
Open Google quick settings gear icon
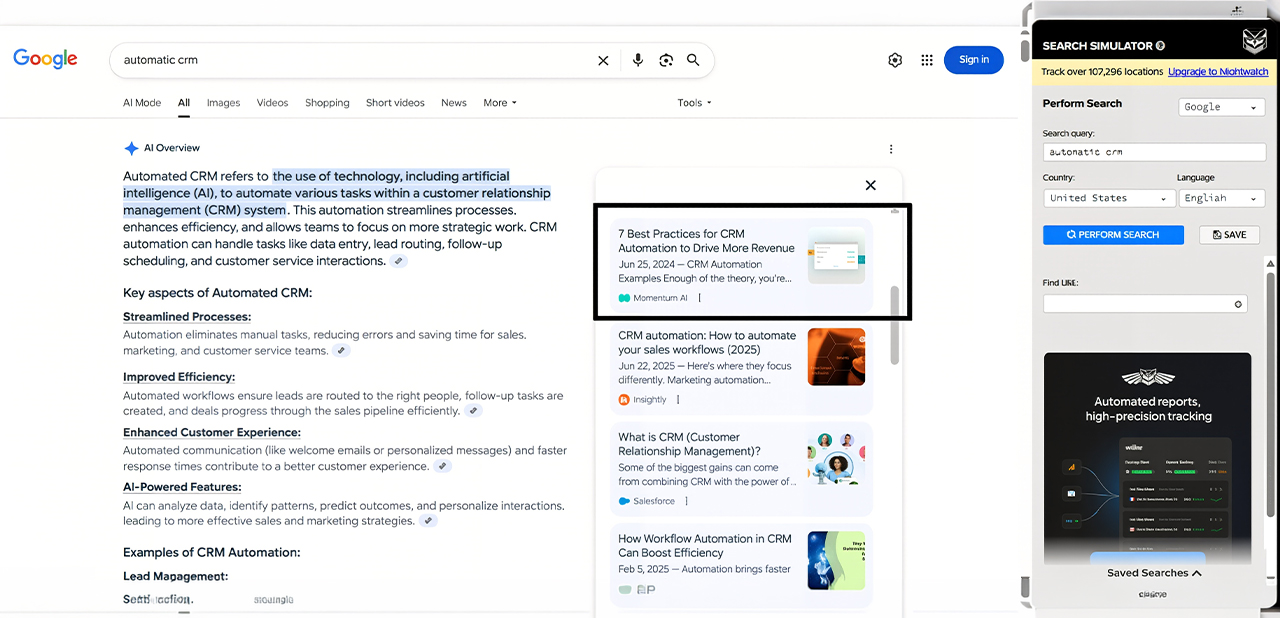(x=895, y=60)
